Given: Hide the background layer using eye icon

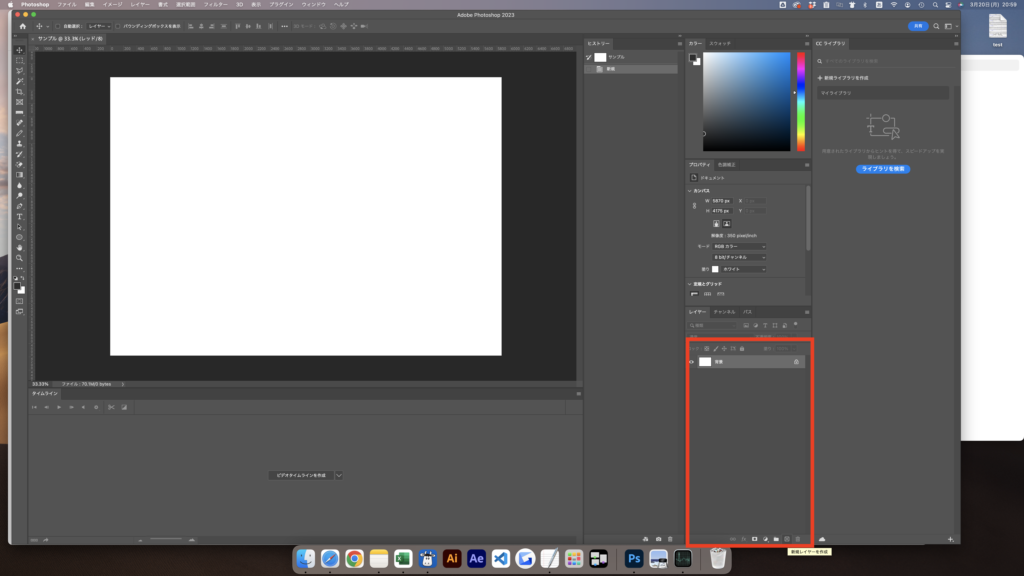Looking at the screenshot, I should click(692, 362).
